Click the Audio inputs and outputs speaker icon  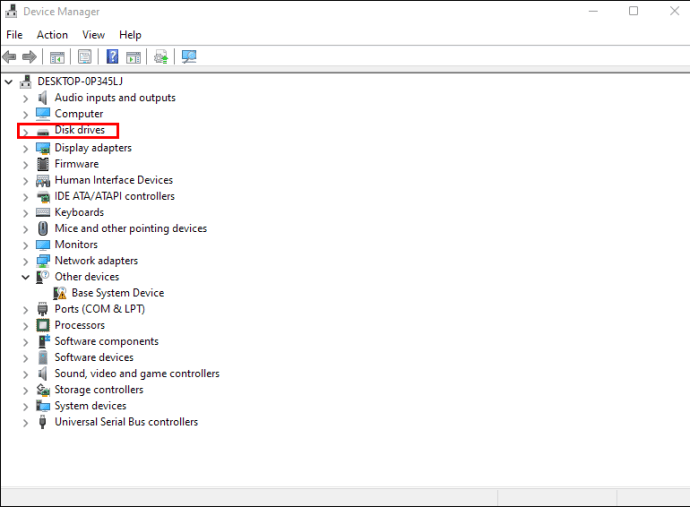(43, 98)
